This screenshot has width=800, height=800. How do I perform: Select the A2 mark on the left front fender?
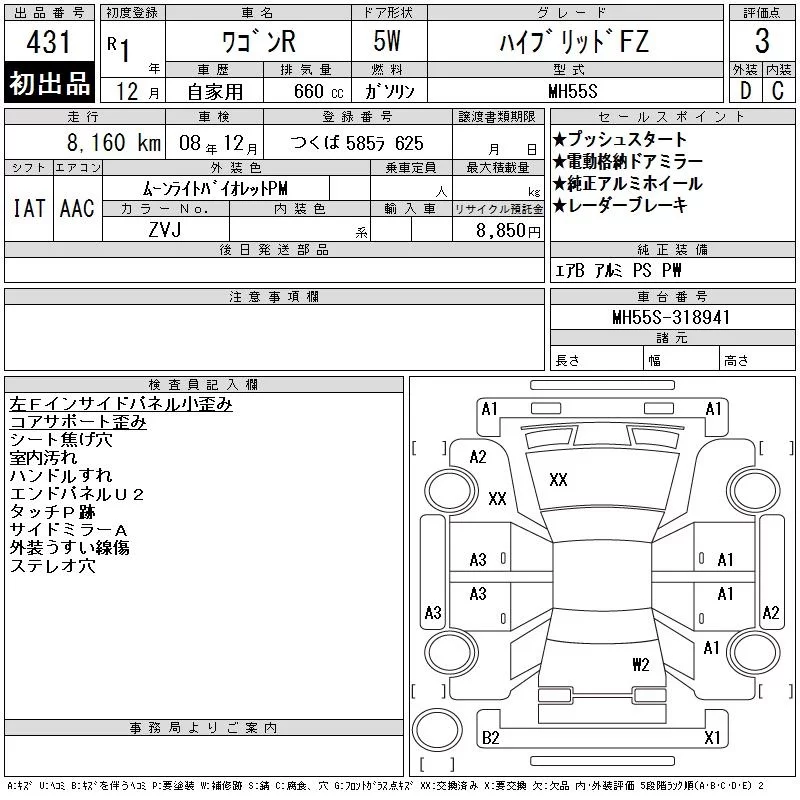pos(478,457)
